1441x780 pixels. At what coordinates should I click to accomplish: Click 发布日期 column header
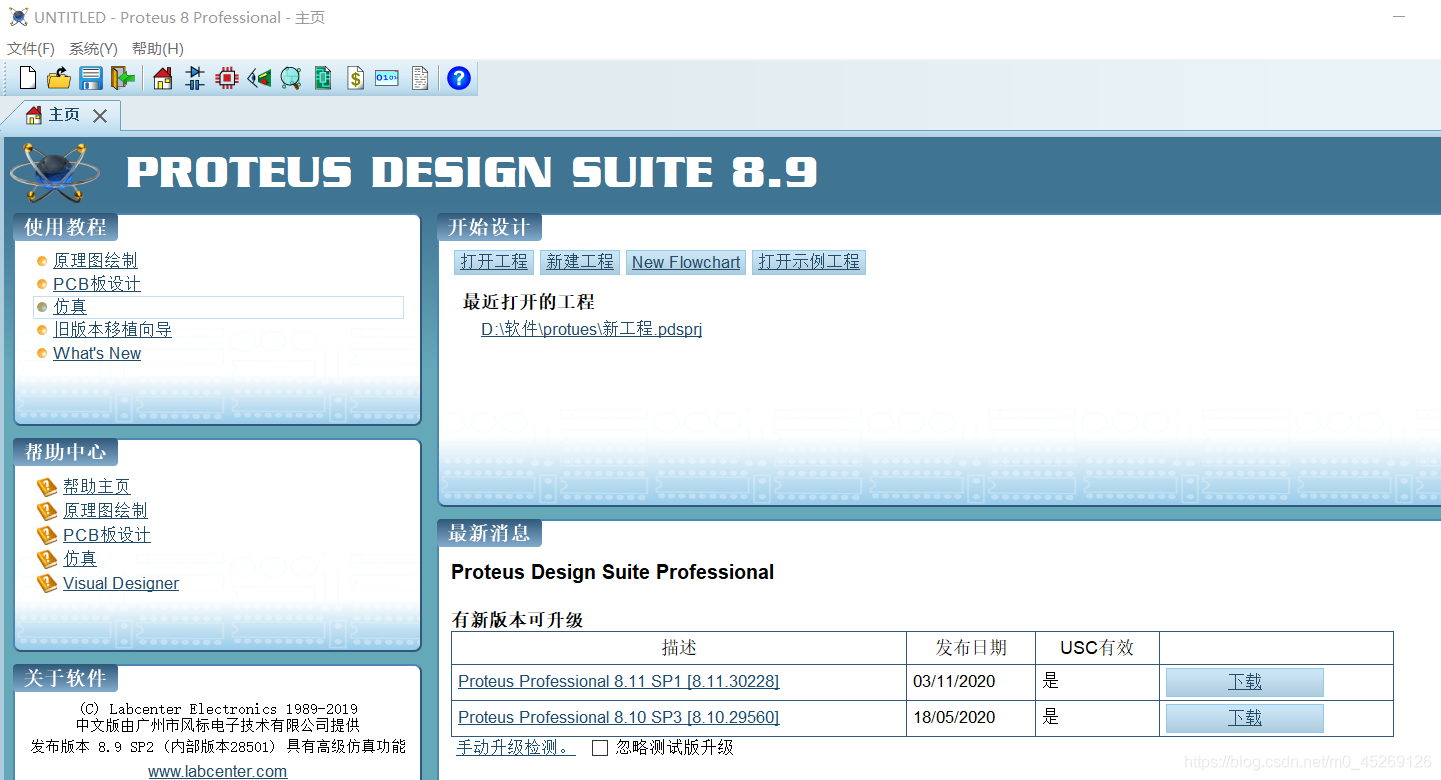[971, 648]
